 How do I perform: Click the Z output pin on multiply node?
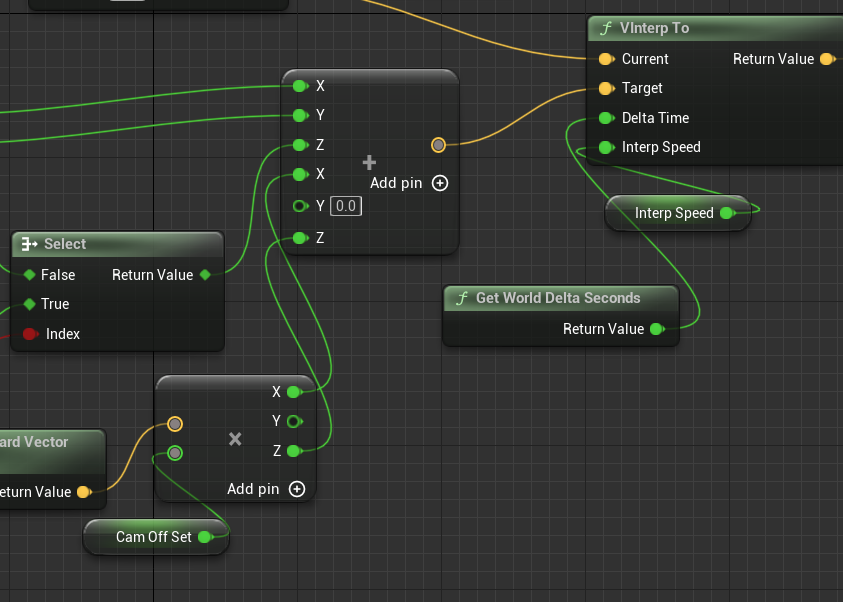click(x=294, y=451)
